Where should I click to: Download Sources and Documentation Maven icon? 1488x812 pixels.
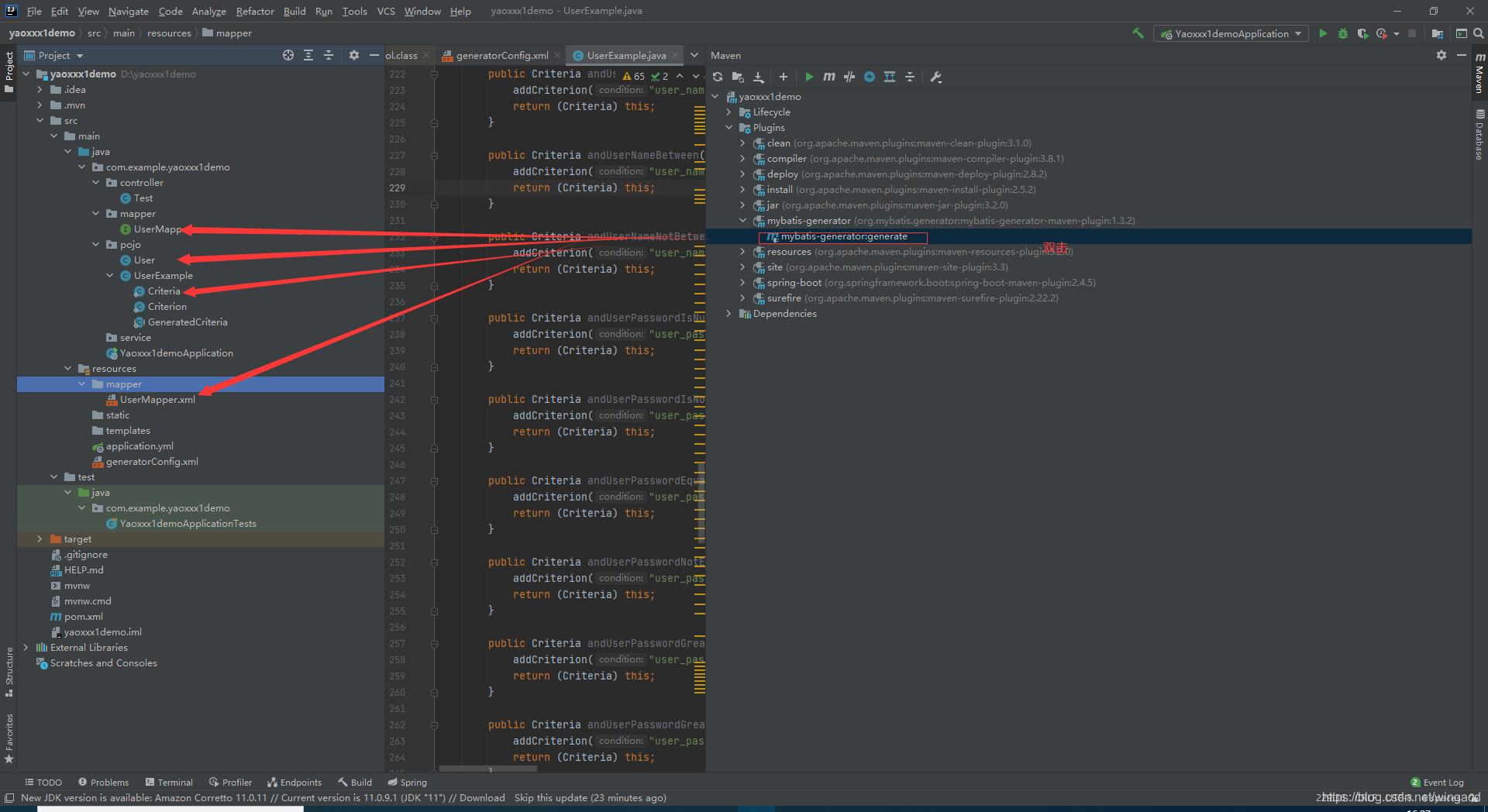click(x=759, y=77)
